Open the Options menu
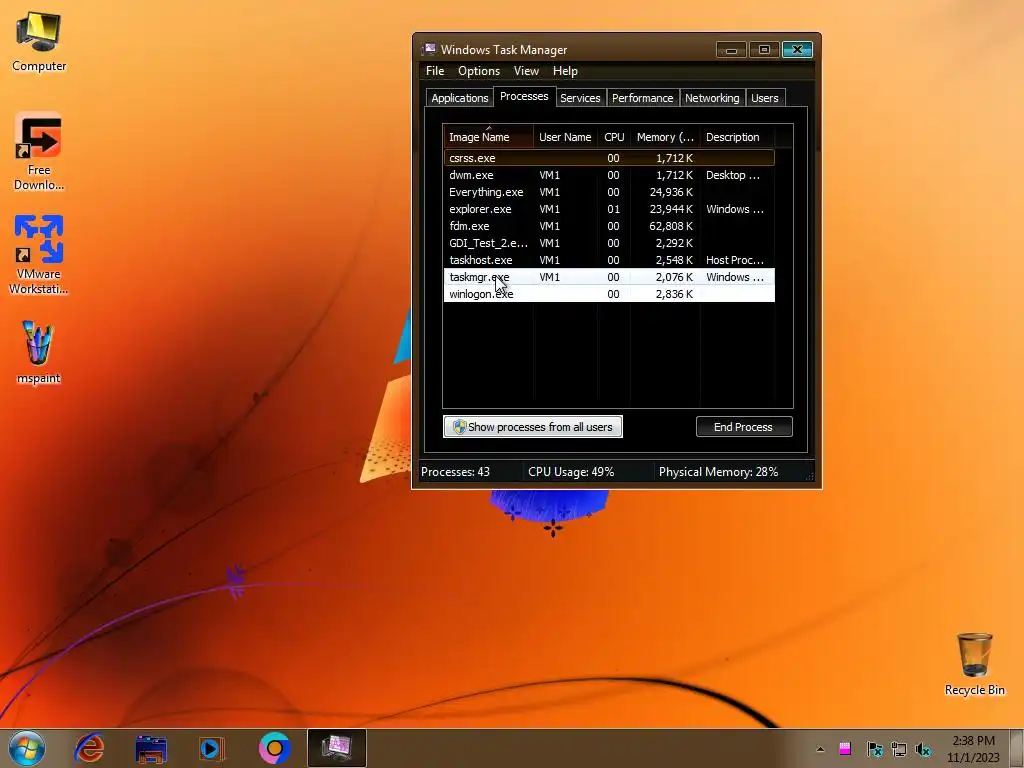 tap(479, 71)
